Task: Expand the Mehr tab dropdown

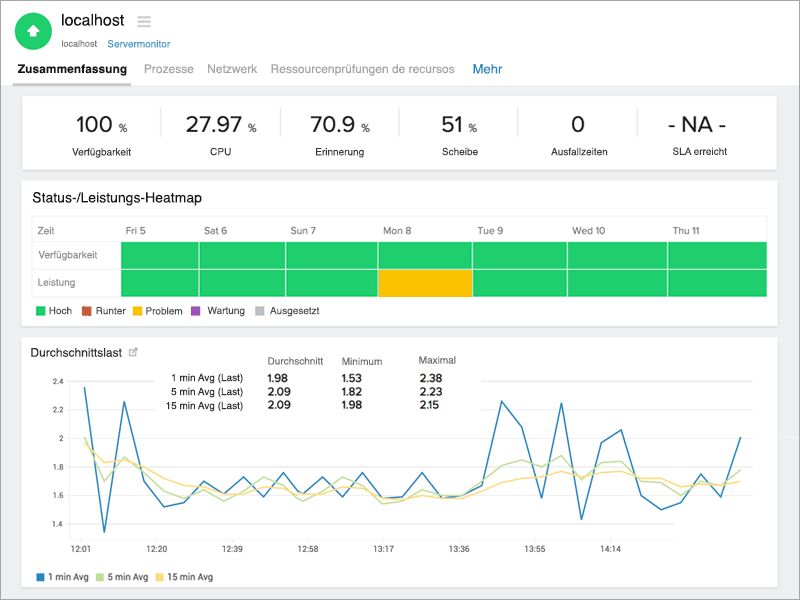Action: (487, 69)
